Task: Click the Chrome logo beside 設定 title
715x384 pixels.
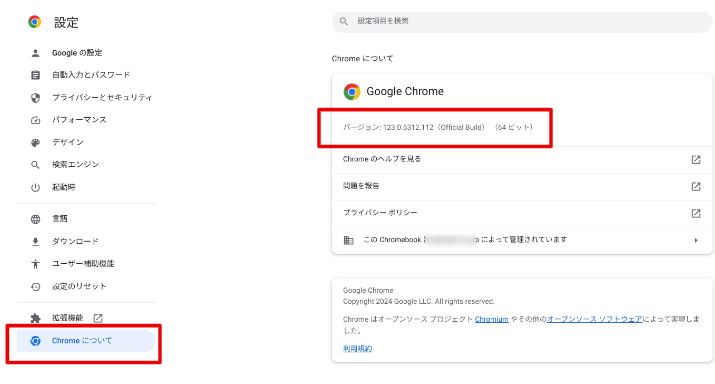Action: (x=35, y=22)
